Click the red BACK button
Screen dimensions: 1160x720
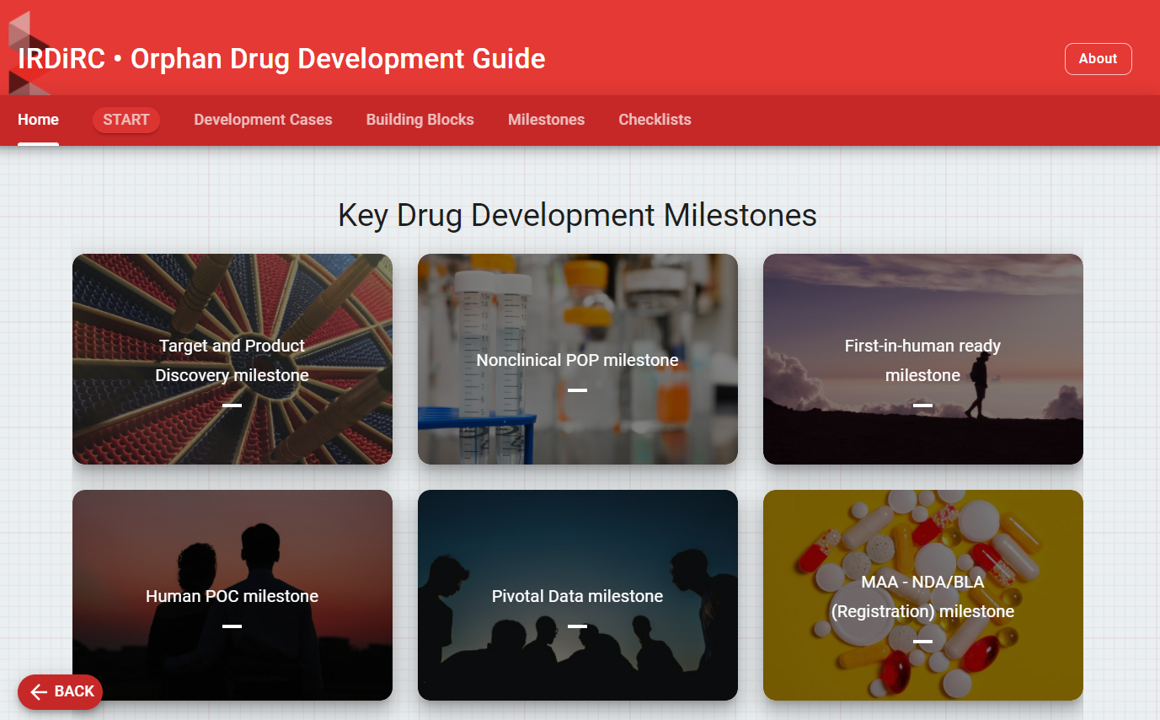(60, 692)
